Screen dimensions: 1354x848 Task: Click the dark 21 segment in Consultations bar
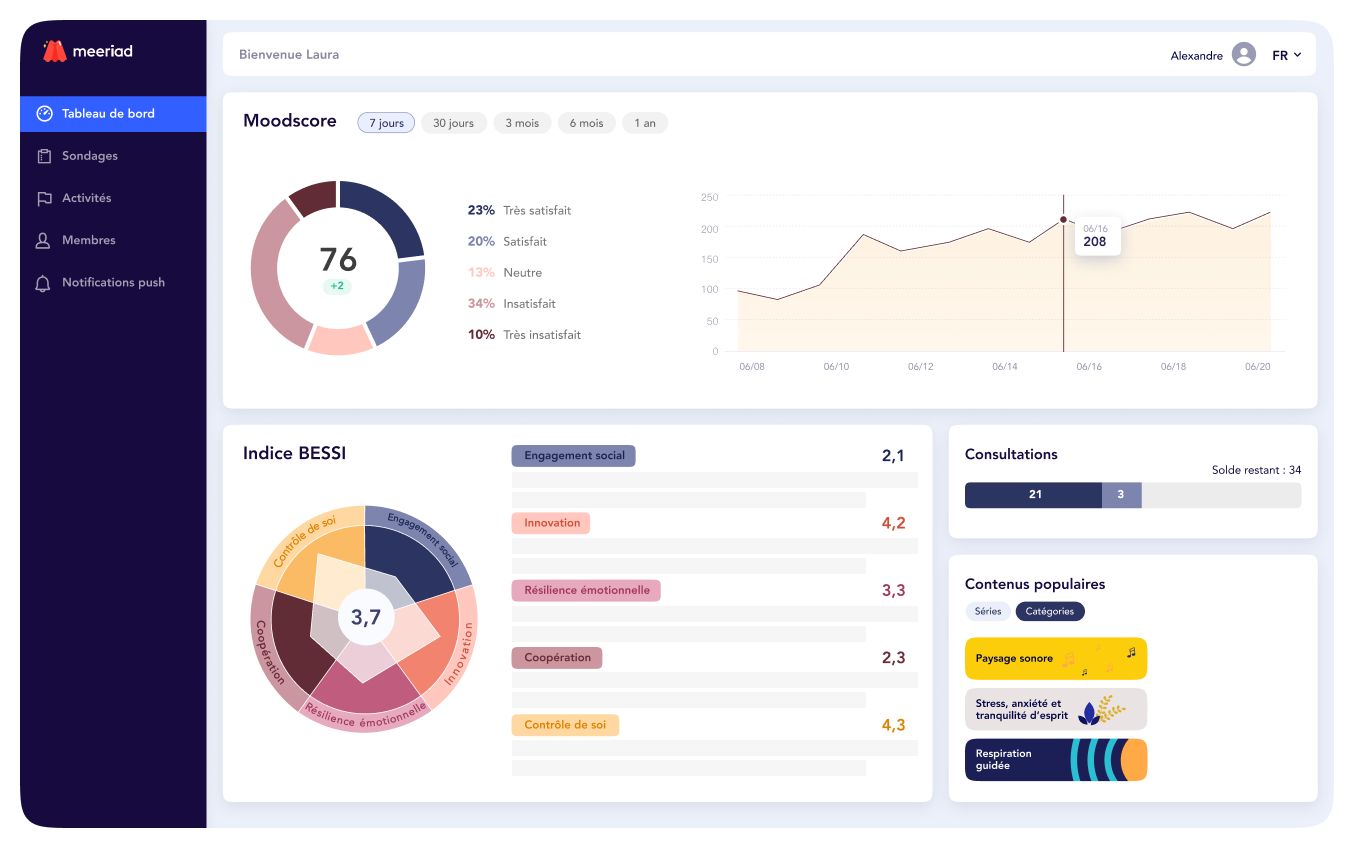1033,495
